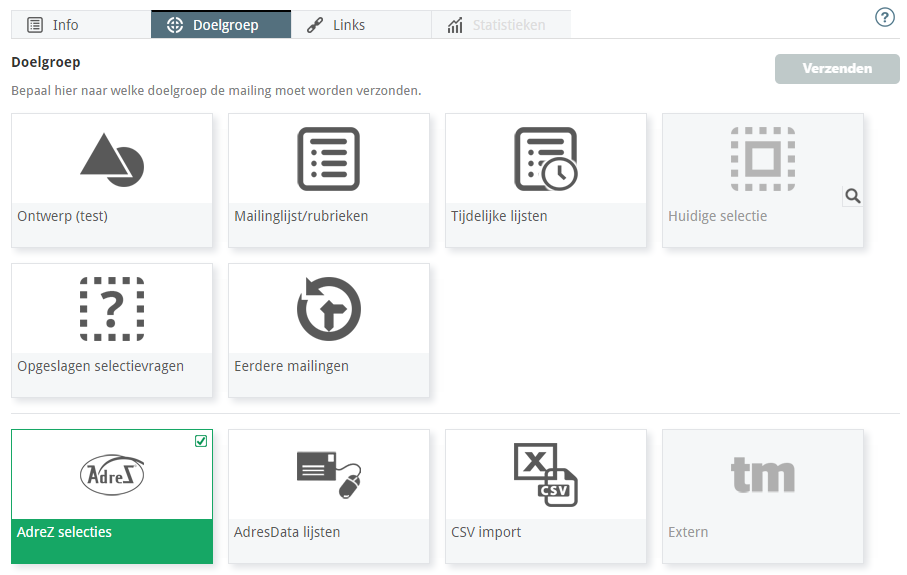Click the AdreZ logo thumbnail
The image size is (907, 575).
click(112, 475)
